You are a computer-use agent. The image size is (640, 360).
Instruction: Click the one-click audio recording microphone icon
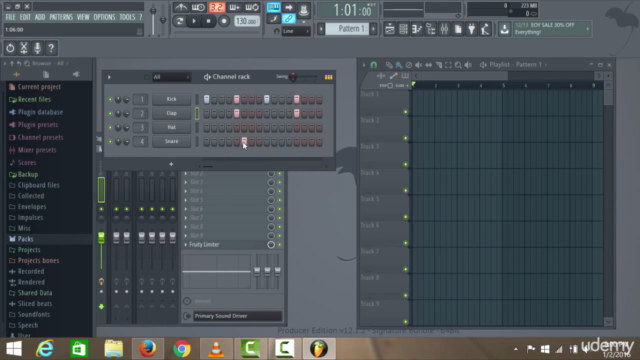37,48
